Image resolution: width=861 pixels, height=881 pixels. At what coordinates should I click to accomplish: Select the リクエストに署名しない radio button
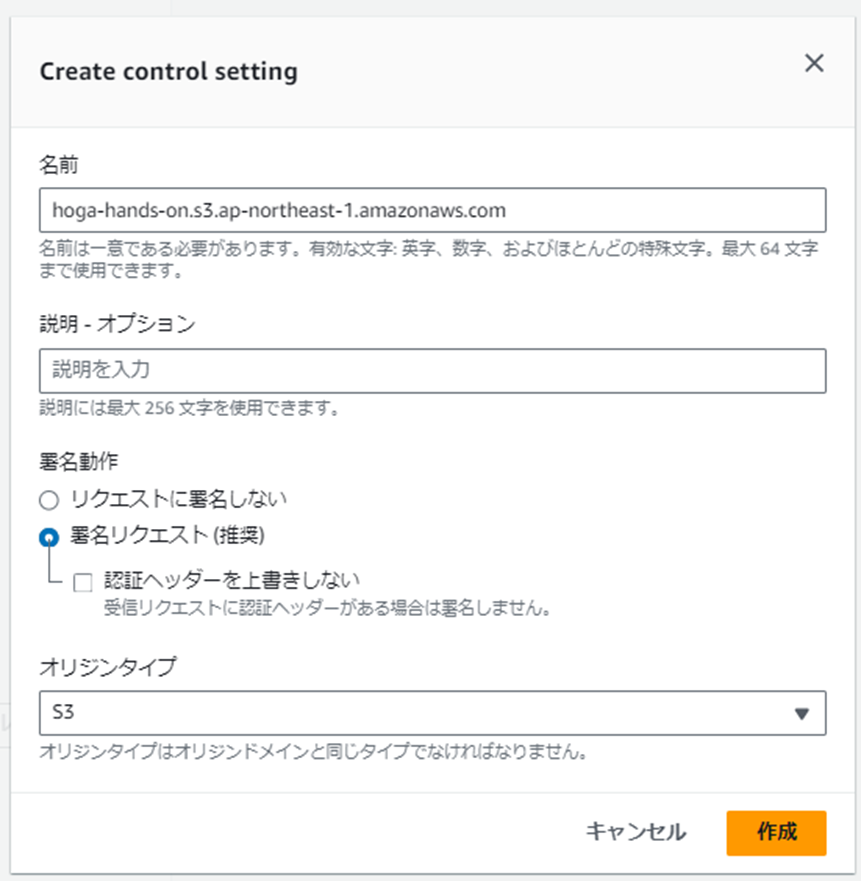[x=49, y=500]
